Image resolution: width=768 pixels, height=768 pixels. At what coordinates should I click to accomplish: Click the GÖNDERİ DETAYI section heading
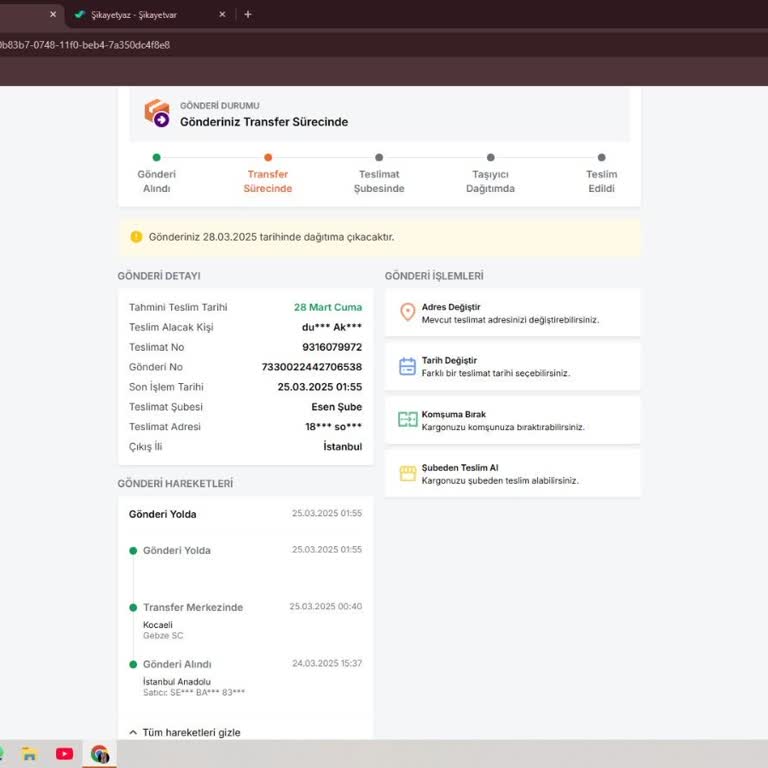tap(159, 276)
